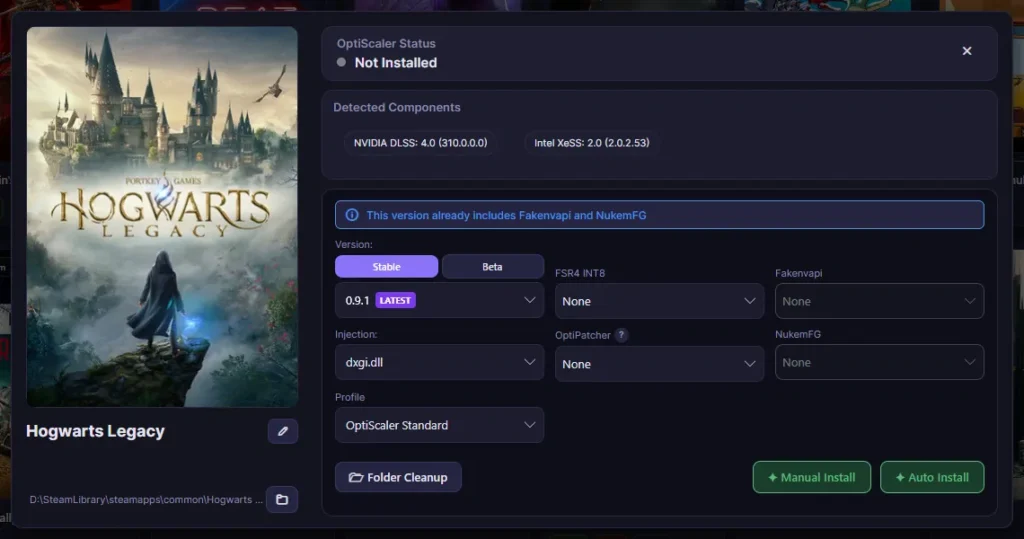Switch to the Beta version toggle

[x=492, y=267]
